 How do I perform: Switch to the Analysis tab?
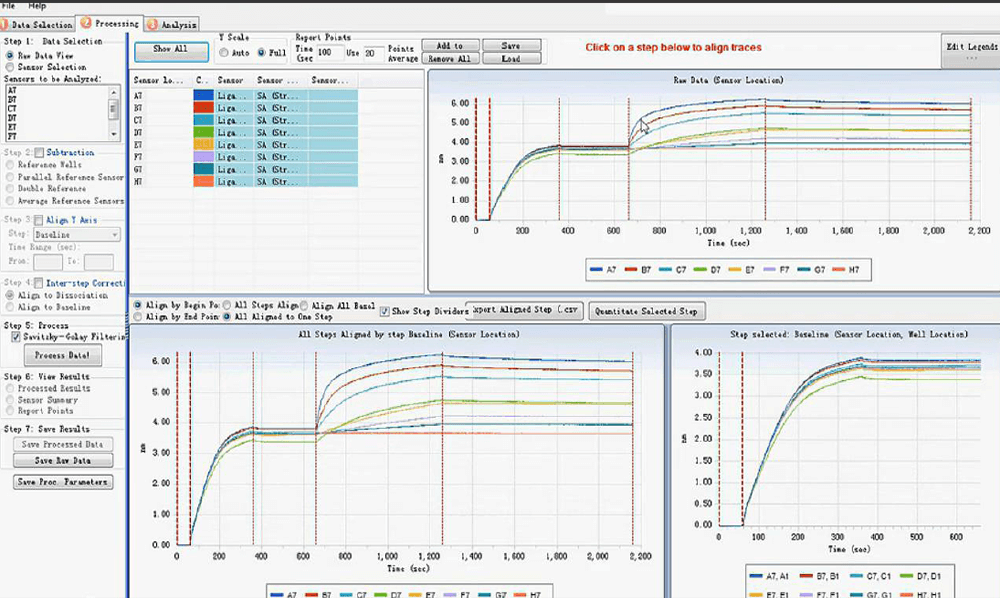(172, 25)
